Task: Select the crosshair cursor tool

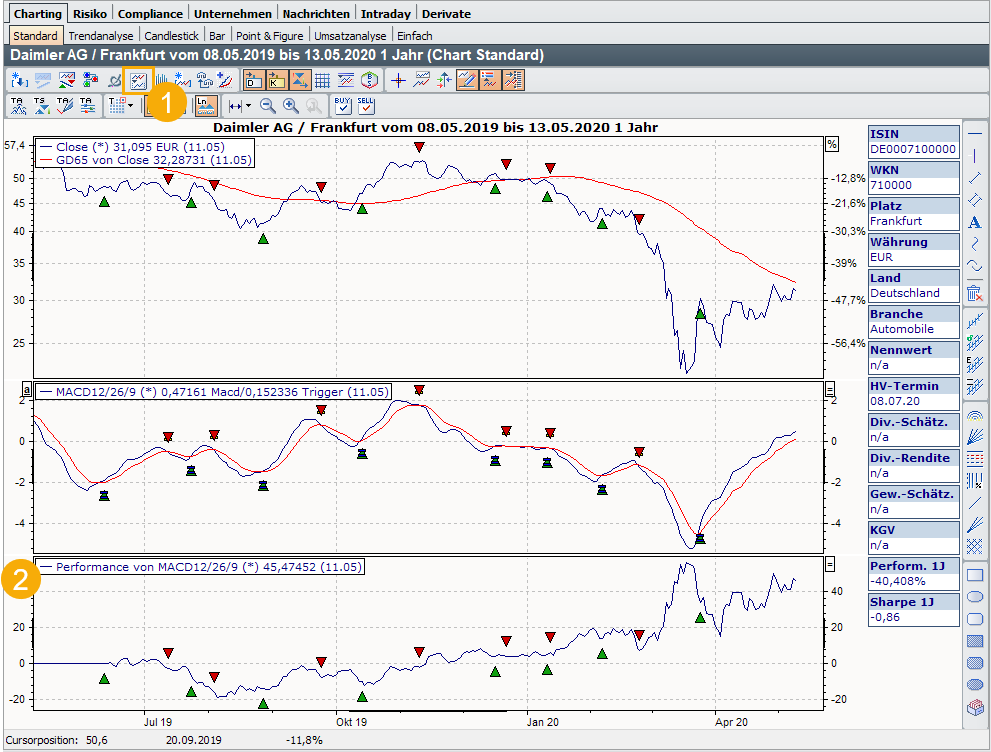Action: [398, 80]
